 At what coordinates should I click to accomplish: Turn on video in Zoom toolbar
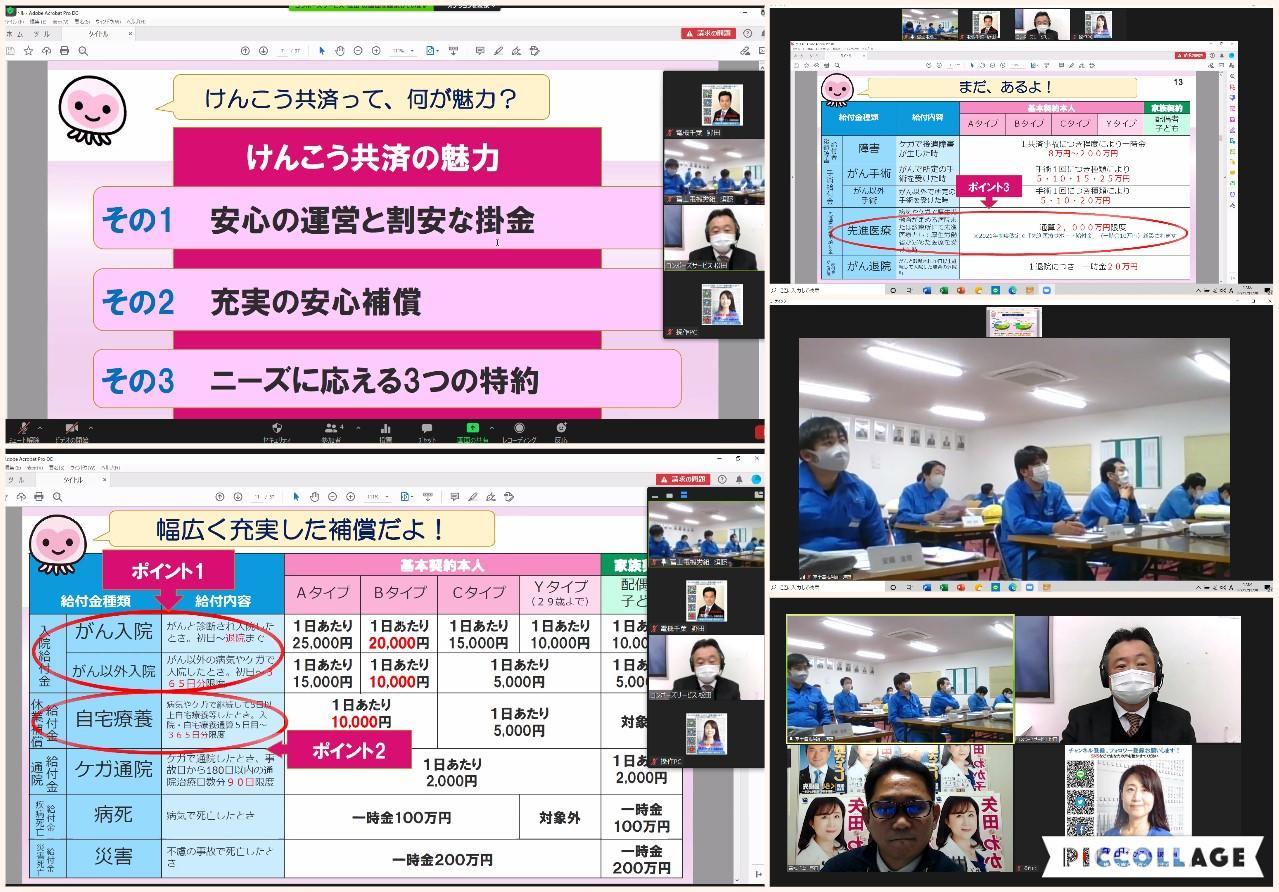pyautogui.click(x=72, y=428)
